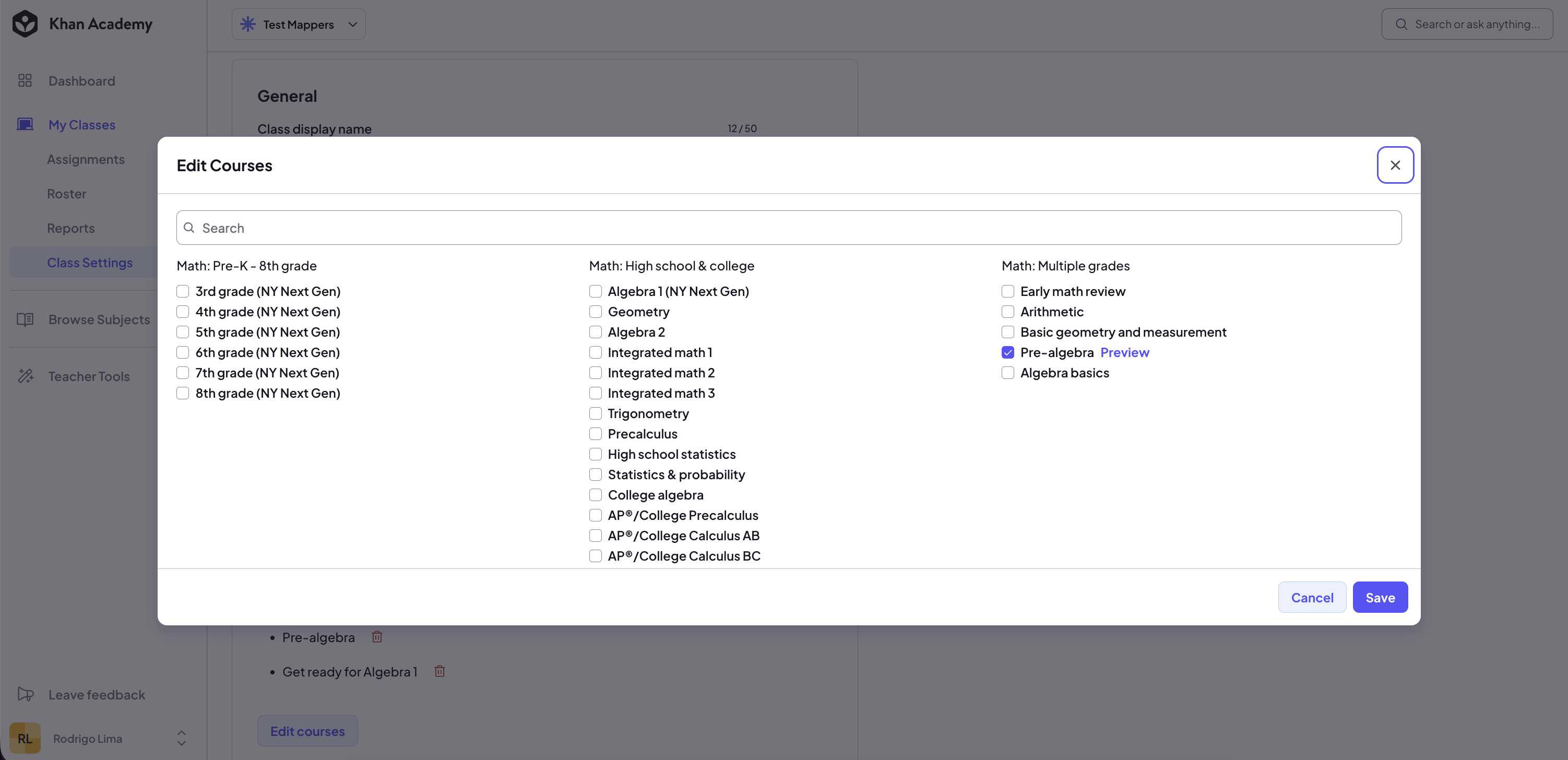Open the Dashboard grid icon
The height and width of the screenshot is (760, 1568).
25,80
